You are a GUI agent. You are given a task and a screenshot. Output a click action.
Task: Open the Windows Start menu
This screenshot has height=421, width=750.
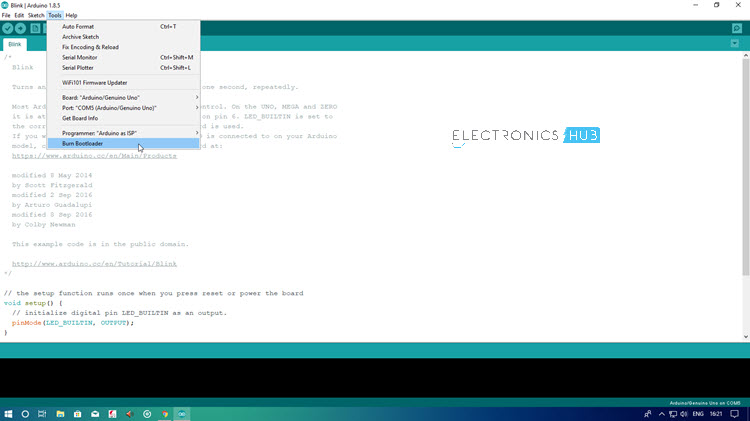[8, 414]
